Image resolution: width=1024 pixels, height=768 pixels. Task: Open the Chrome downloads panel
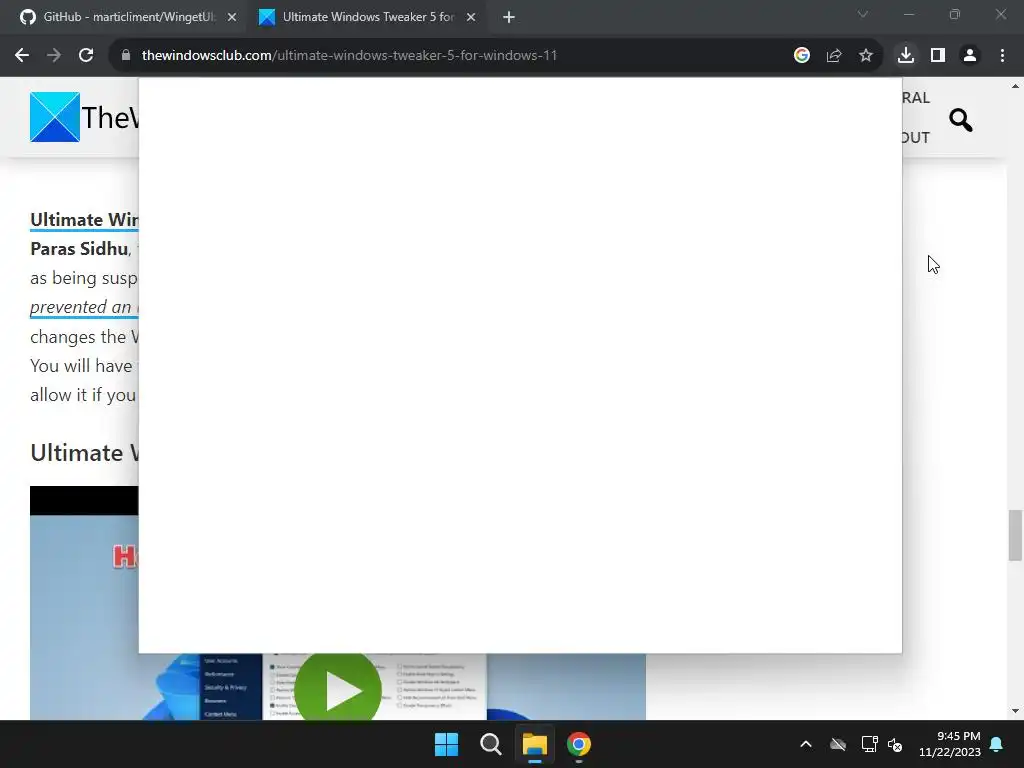(906, 56)
